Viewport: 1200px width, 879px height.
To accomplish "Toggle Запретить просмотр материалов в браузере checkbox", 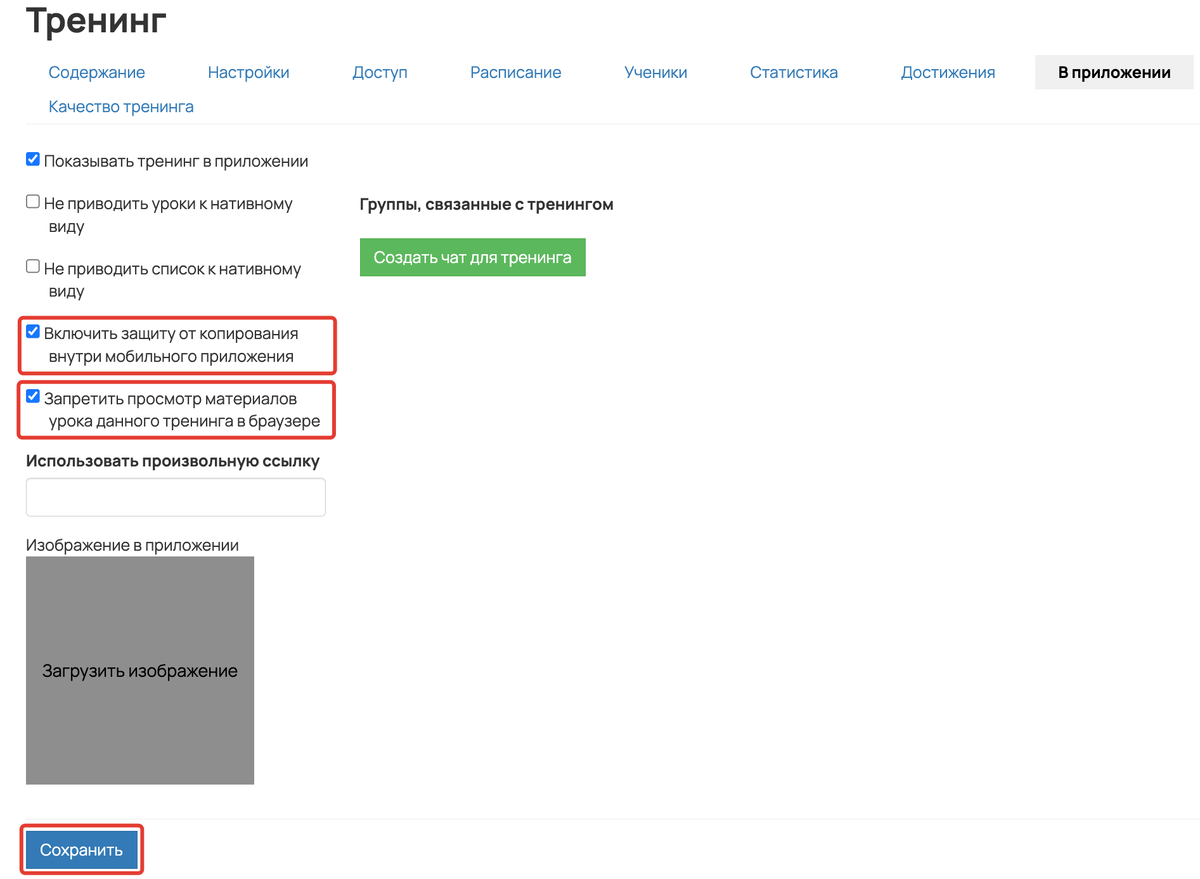I will (x=33, y=397).
